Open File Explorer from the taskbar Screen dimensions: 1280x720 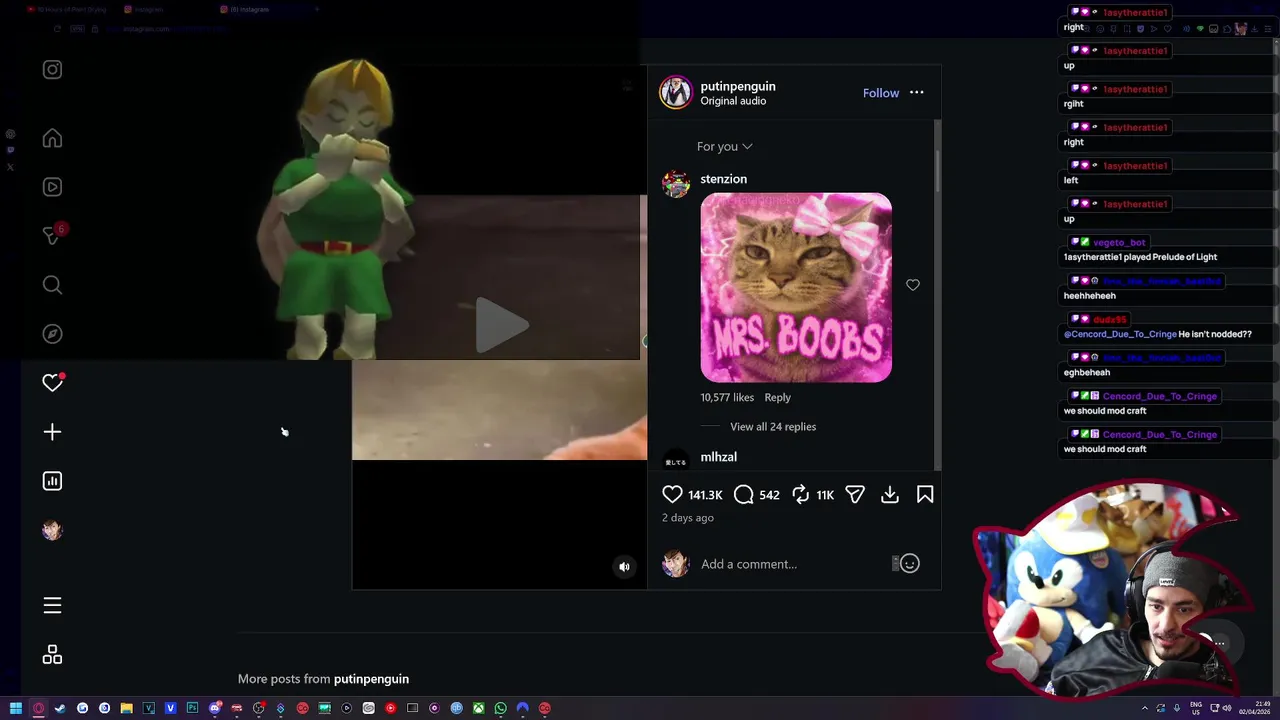click(126, 708)
